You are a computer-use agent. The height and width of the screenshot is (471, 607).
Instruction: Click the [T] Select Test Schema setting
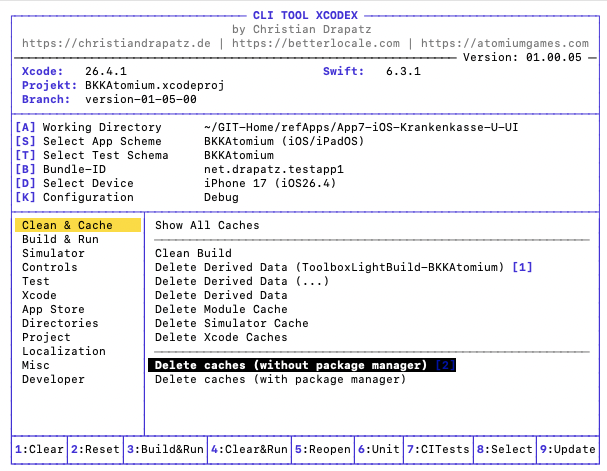pos(92,155)
